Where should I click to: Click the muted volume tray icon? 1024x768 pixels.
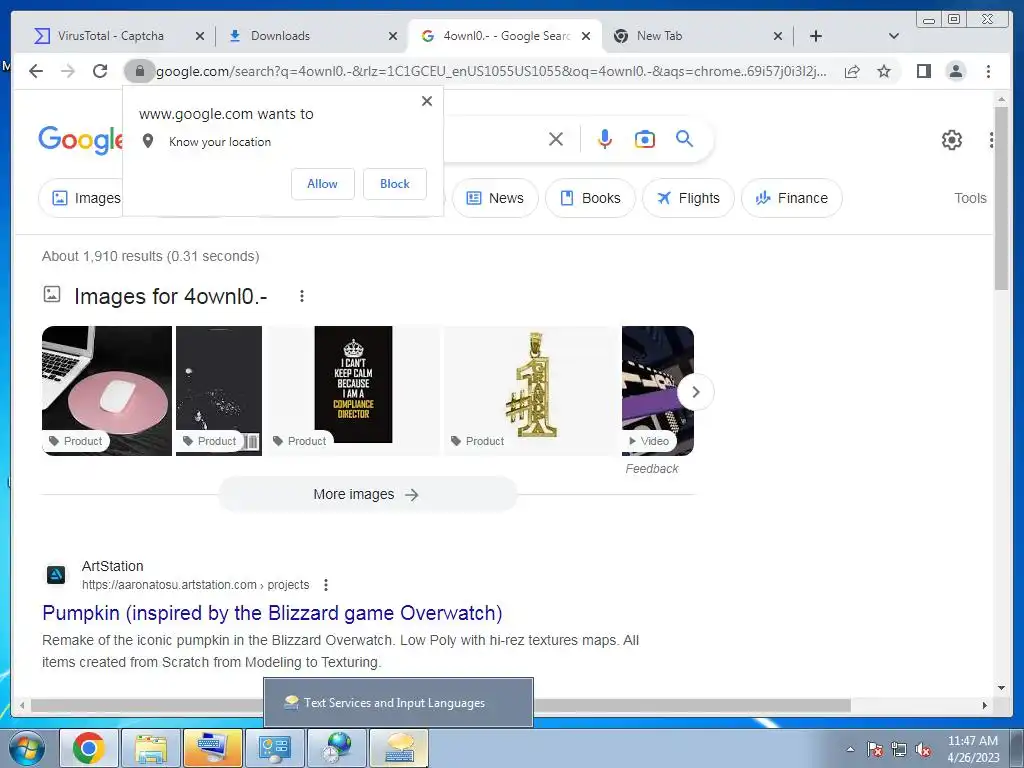coord(923,750)
